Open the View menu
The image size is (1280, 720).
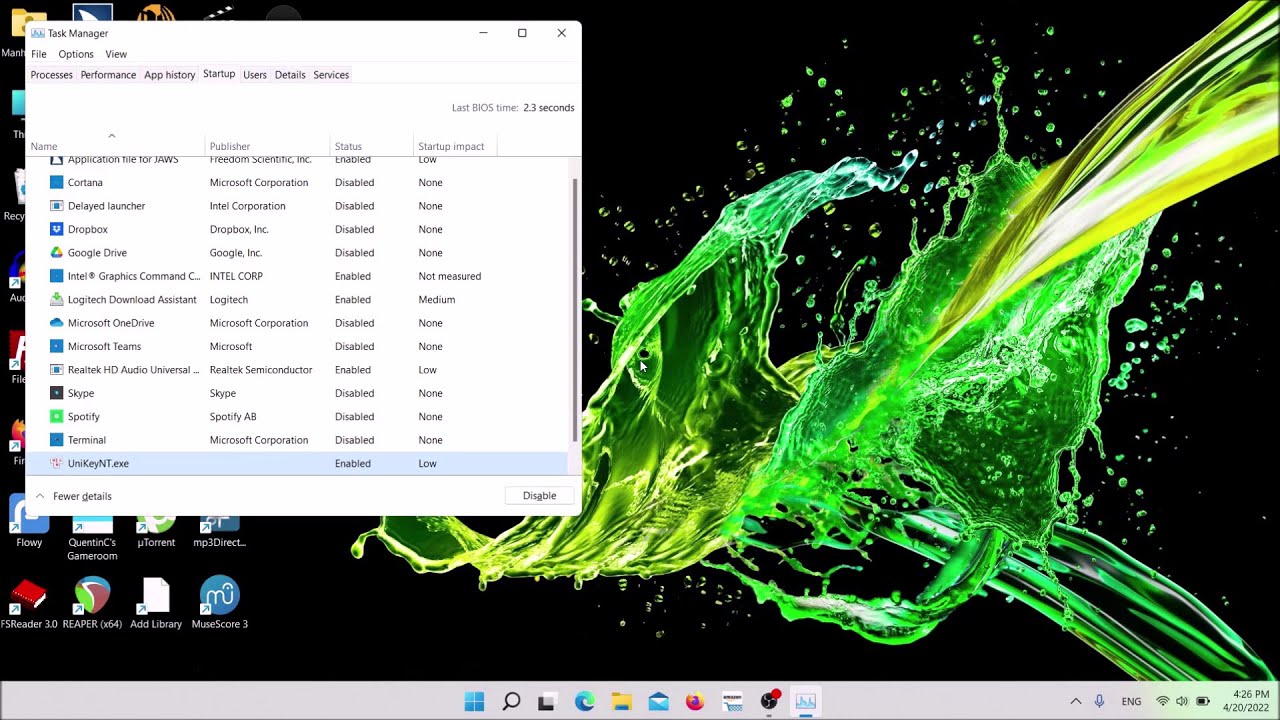click(116, 54)
